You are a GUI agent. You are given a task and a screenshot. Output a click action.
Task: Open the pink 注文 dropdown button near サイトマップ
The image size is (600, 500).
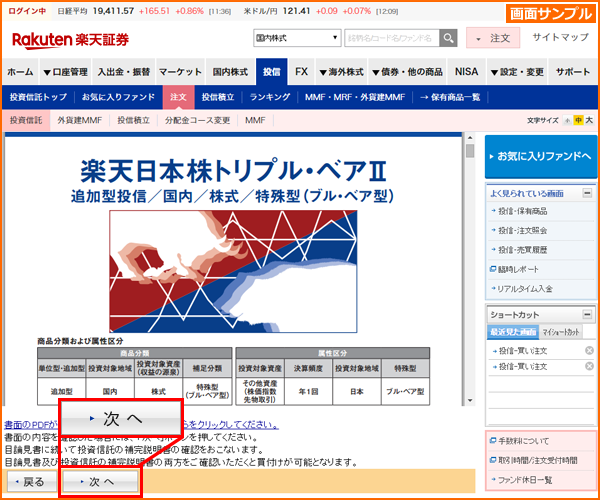pyautogui.click(x=493, y=38)
